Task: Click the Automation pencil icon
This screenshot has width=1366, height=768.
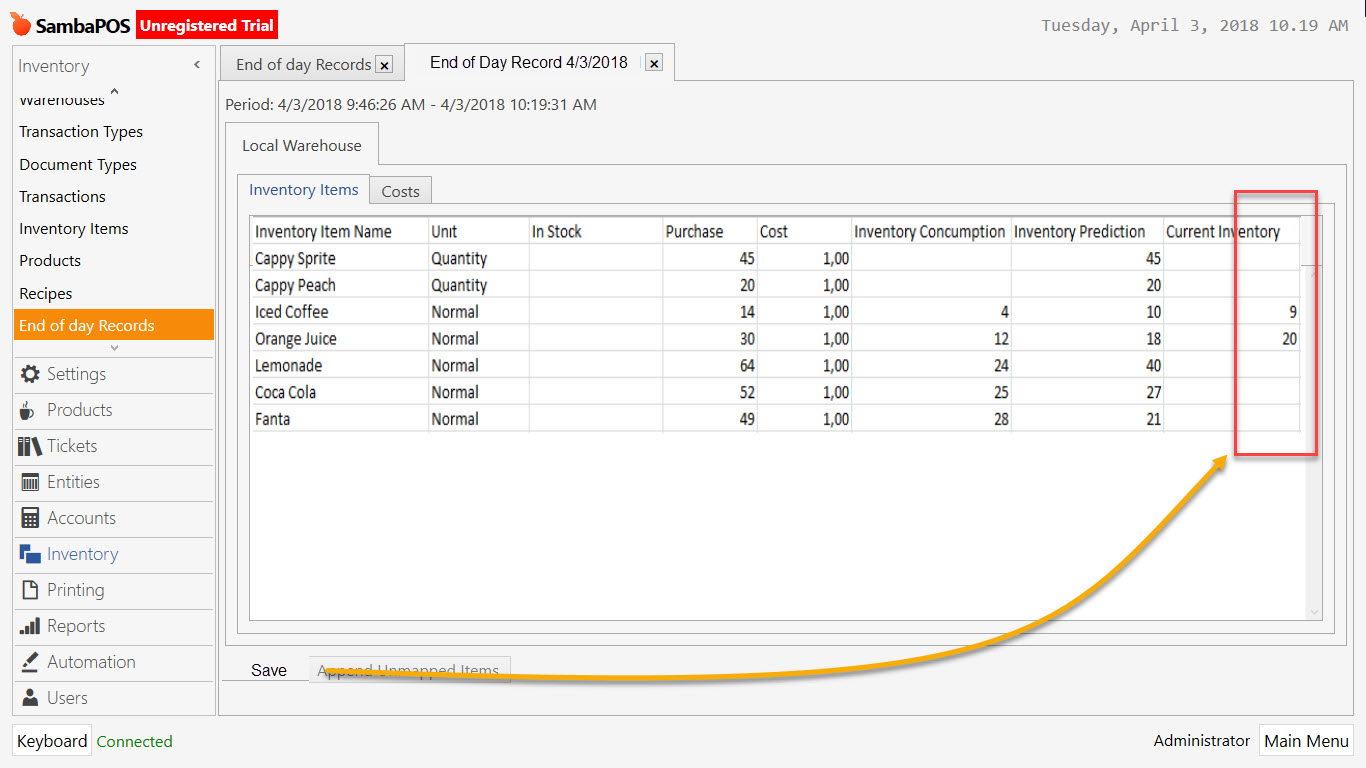Action: (30, 662)
